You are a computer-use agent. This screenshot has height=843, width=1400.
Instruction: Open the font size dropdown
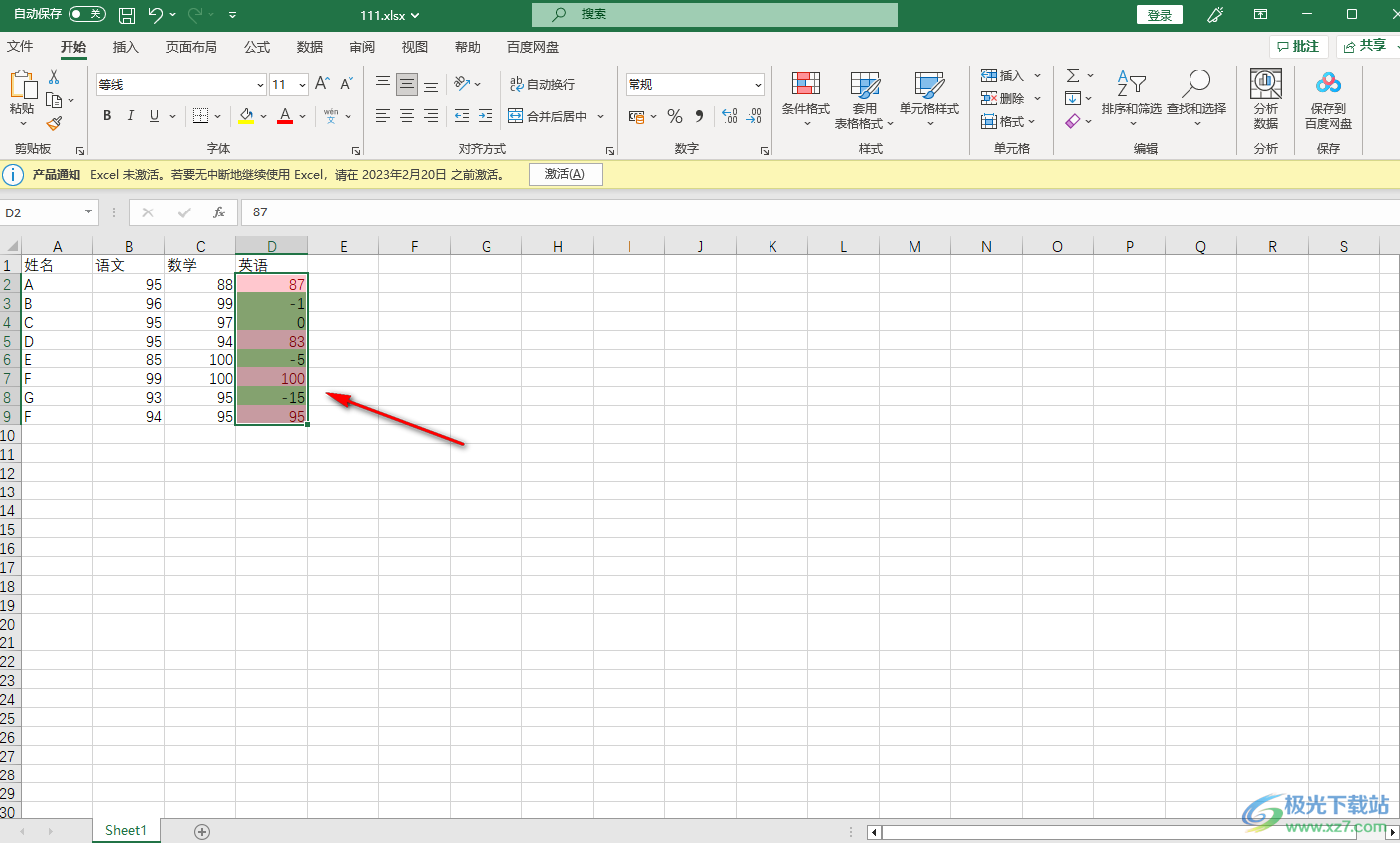click(x=302, y=85)
